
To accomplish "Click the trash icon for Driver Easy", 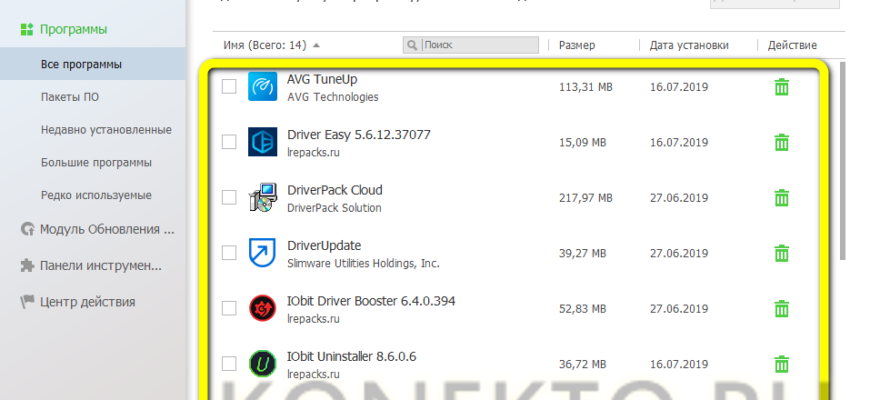I will pos(782,143).
